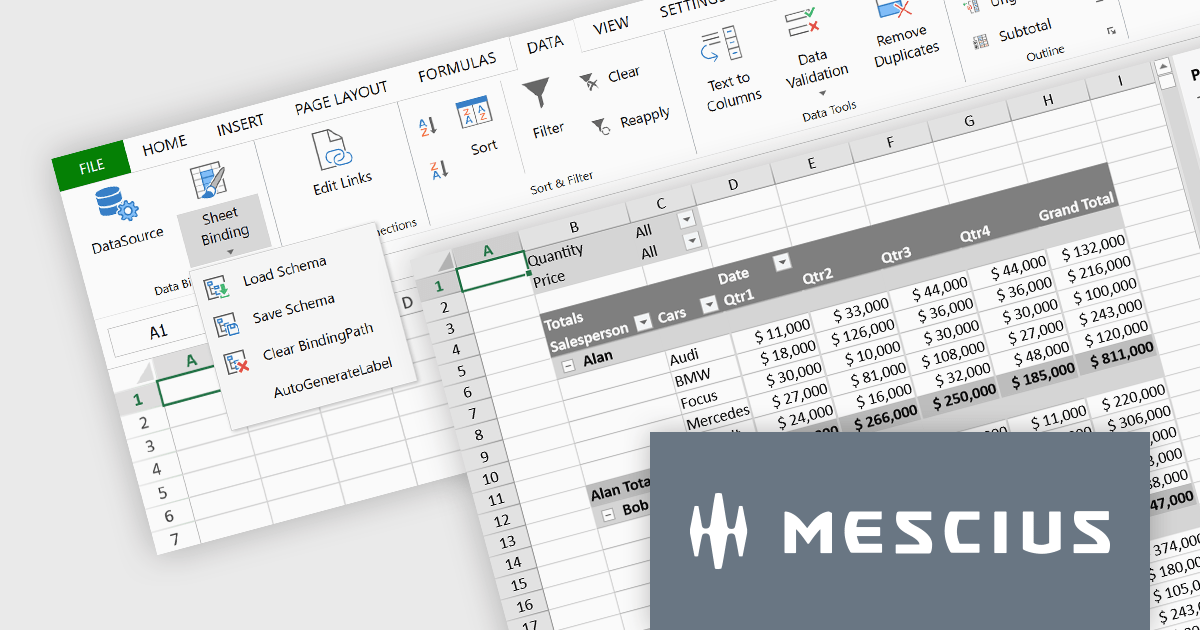Click the Reapply filter icon
This screenshot has width=1200, height=630.
point(601,126)
